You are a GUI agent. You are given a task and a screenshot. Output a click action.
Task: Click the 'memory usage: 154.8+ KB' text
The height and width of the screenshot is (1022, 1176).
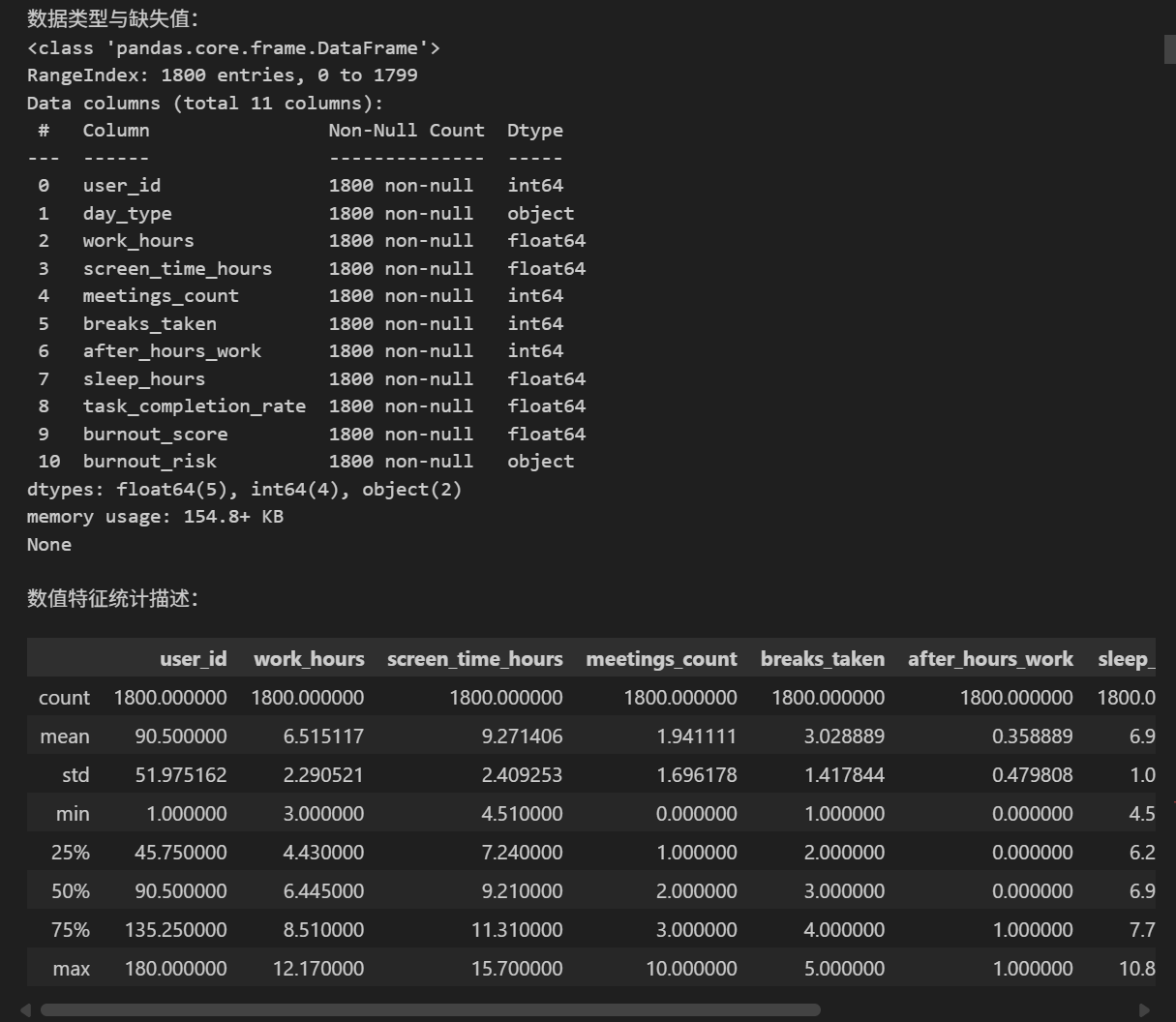155,517
